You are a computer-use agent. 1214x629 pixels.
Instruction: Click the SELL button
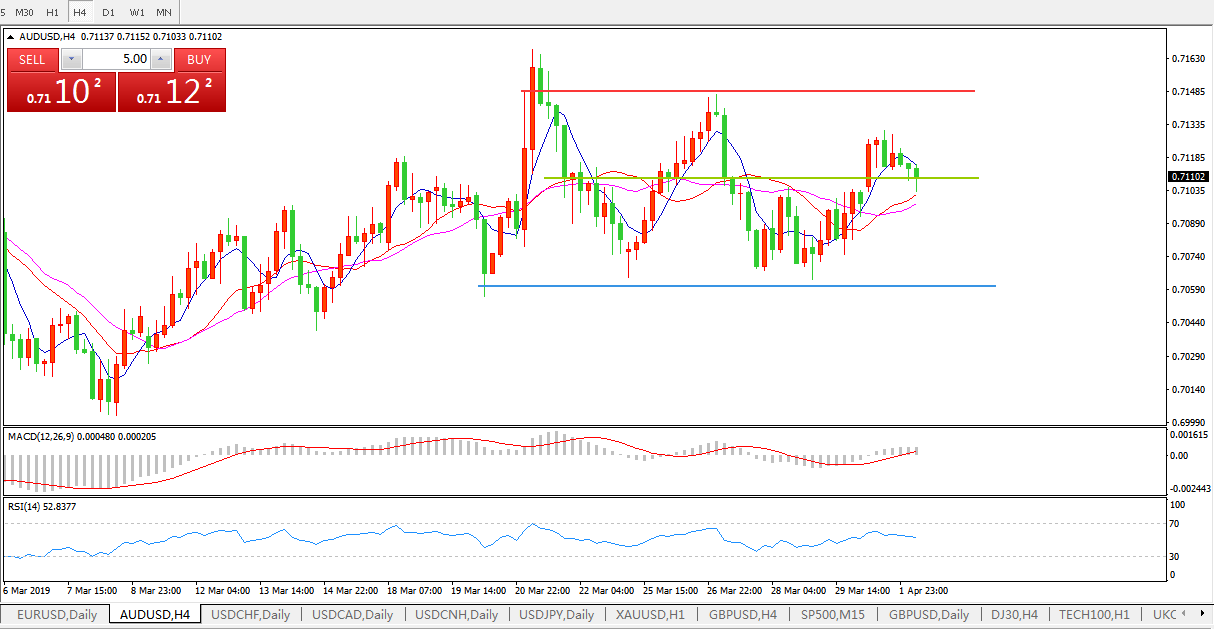32,60
